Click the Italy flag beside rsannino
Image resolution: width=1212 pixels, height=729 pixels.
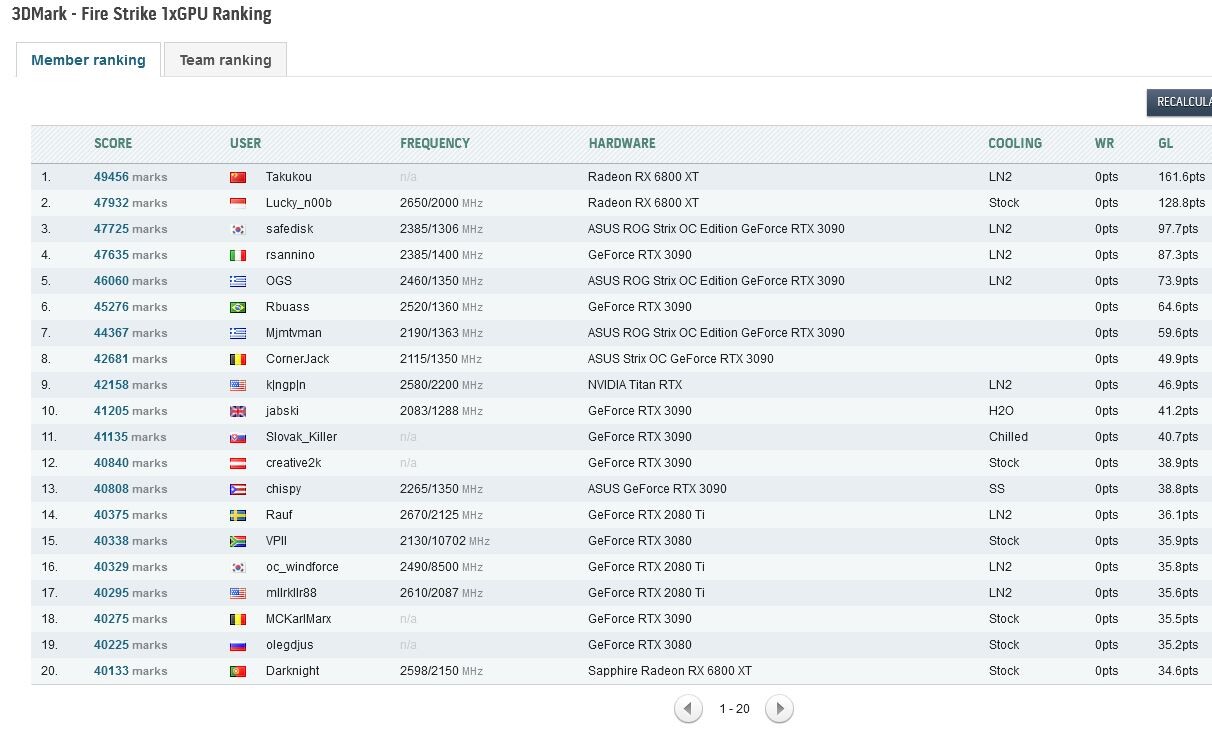pyautogui.click(x=237, y=255)
